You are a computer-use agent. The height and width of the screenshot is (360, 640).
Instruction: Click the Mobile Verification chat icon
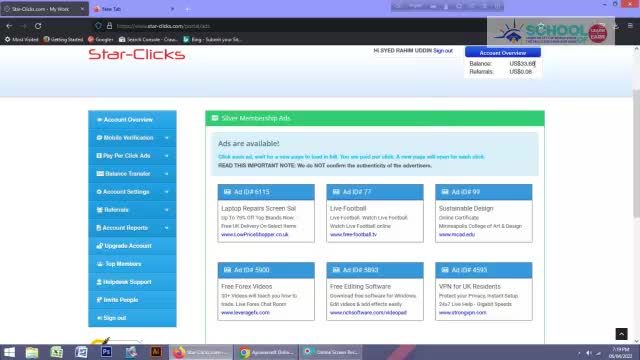(x=99, y=138)
